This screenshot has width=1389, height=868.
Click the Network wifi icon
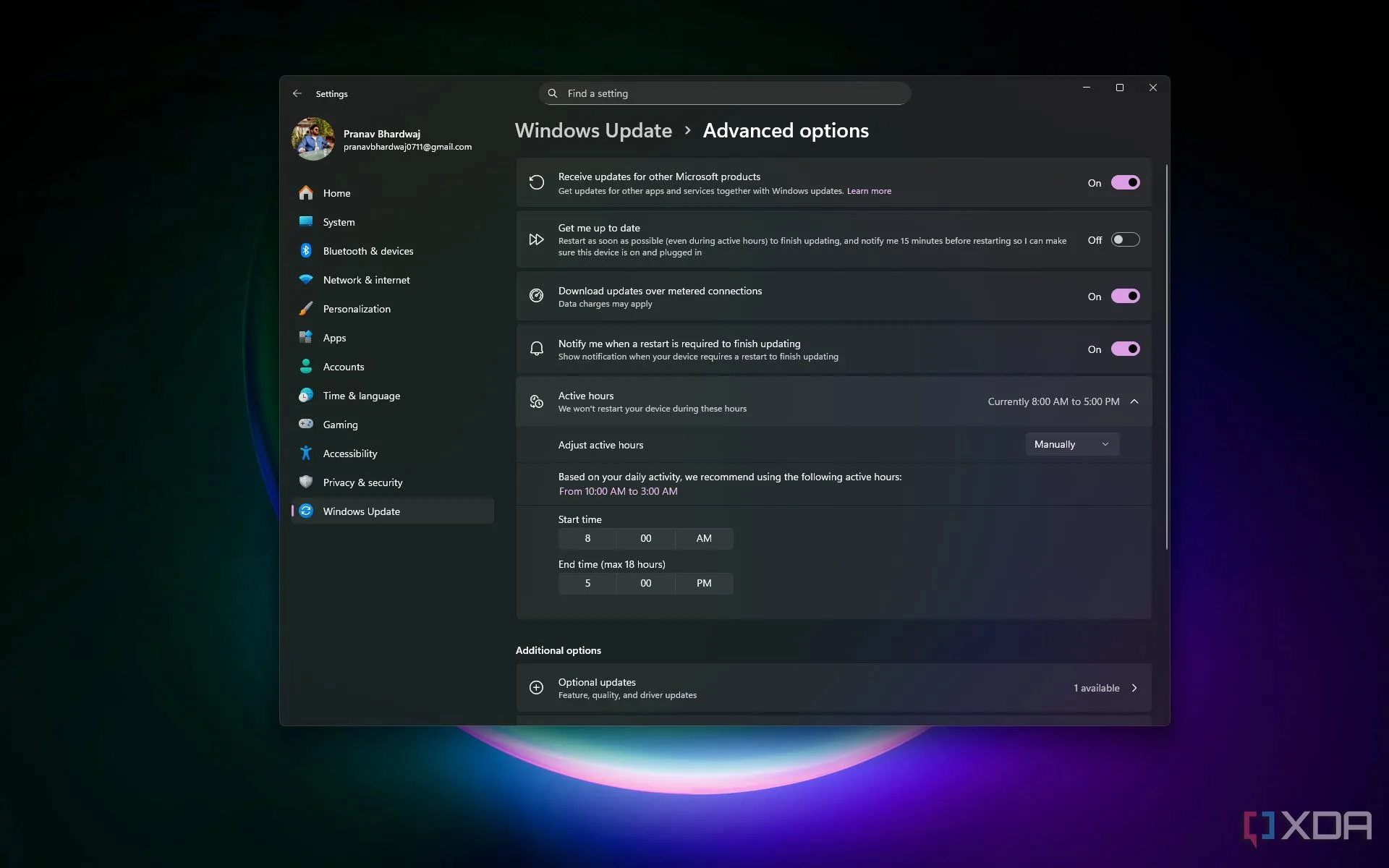(x=306, y=279)
